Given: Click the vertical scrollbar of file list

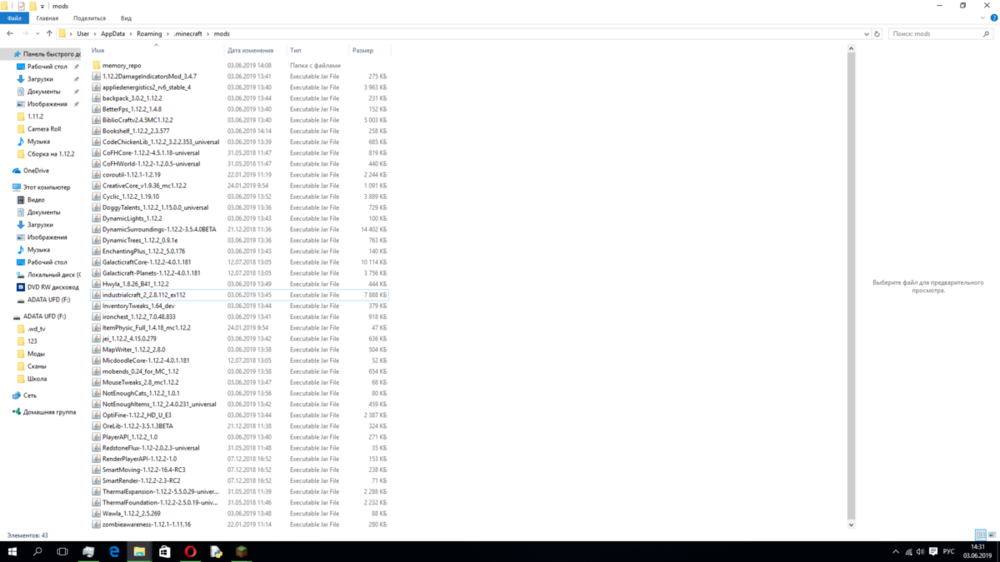Looking at the screenshot, I should coord(851,286).
